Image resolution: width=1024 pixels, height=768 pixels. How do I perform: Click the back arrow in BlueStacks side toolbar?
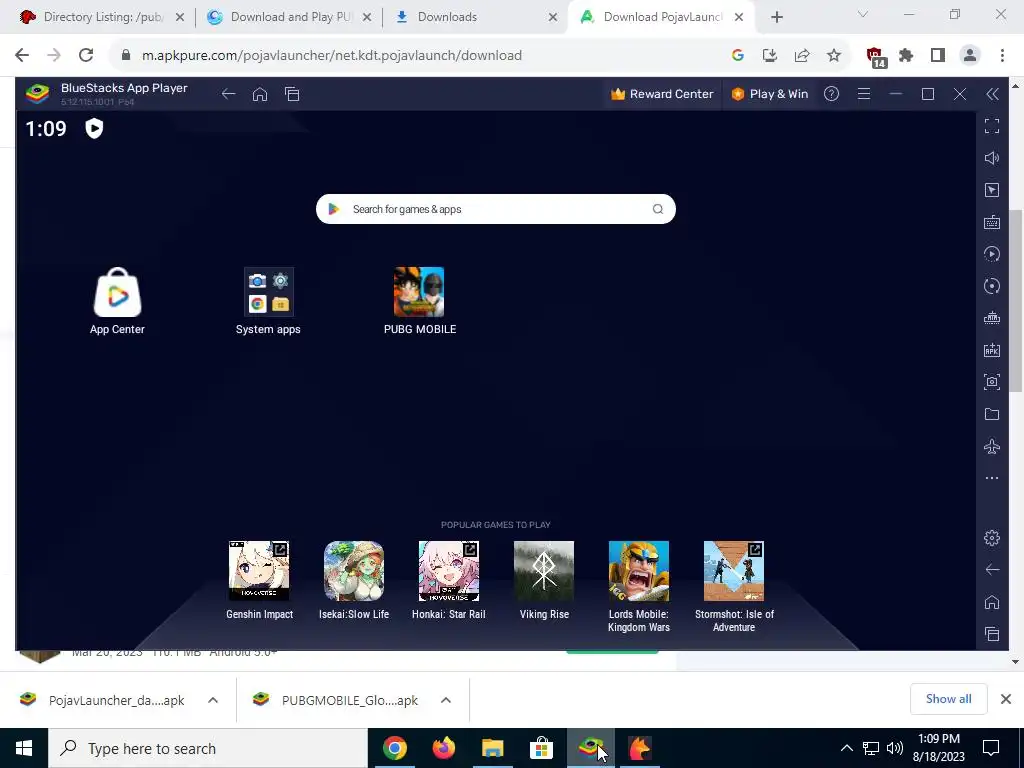[992, 569]
